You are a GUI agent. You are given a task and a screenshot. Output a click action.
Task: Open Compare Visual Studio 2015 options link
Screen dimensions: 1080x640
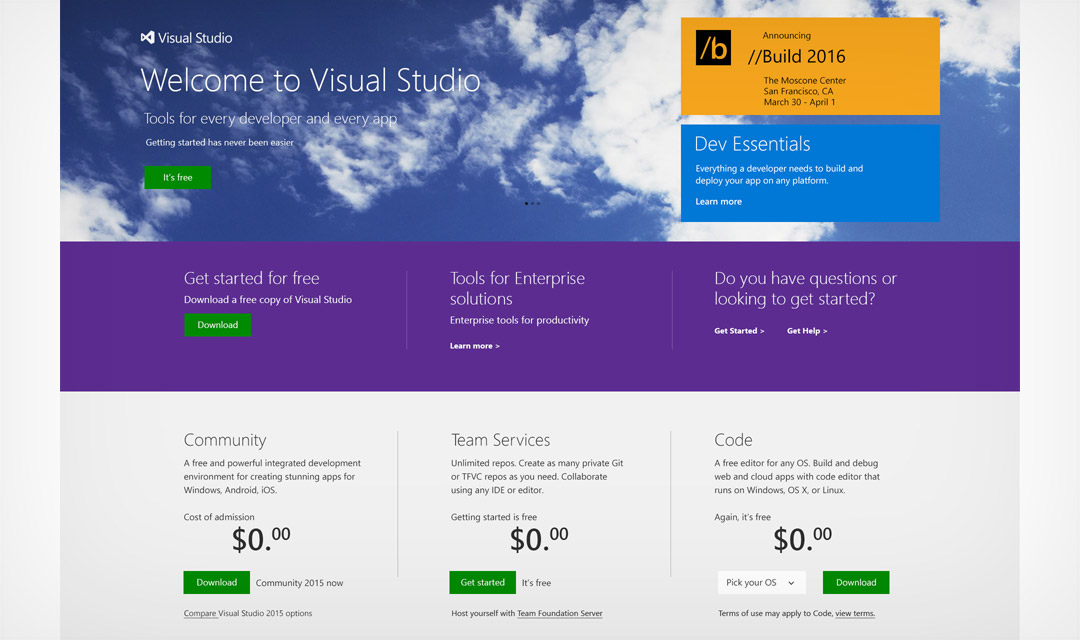(247, 613)
